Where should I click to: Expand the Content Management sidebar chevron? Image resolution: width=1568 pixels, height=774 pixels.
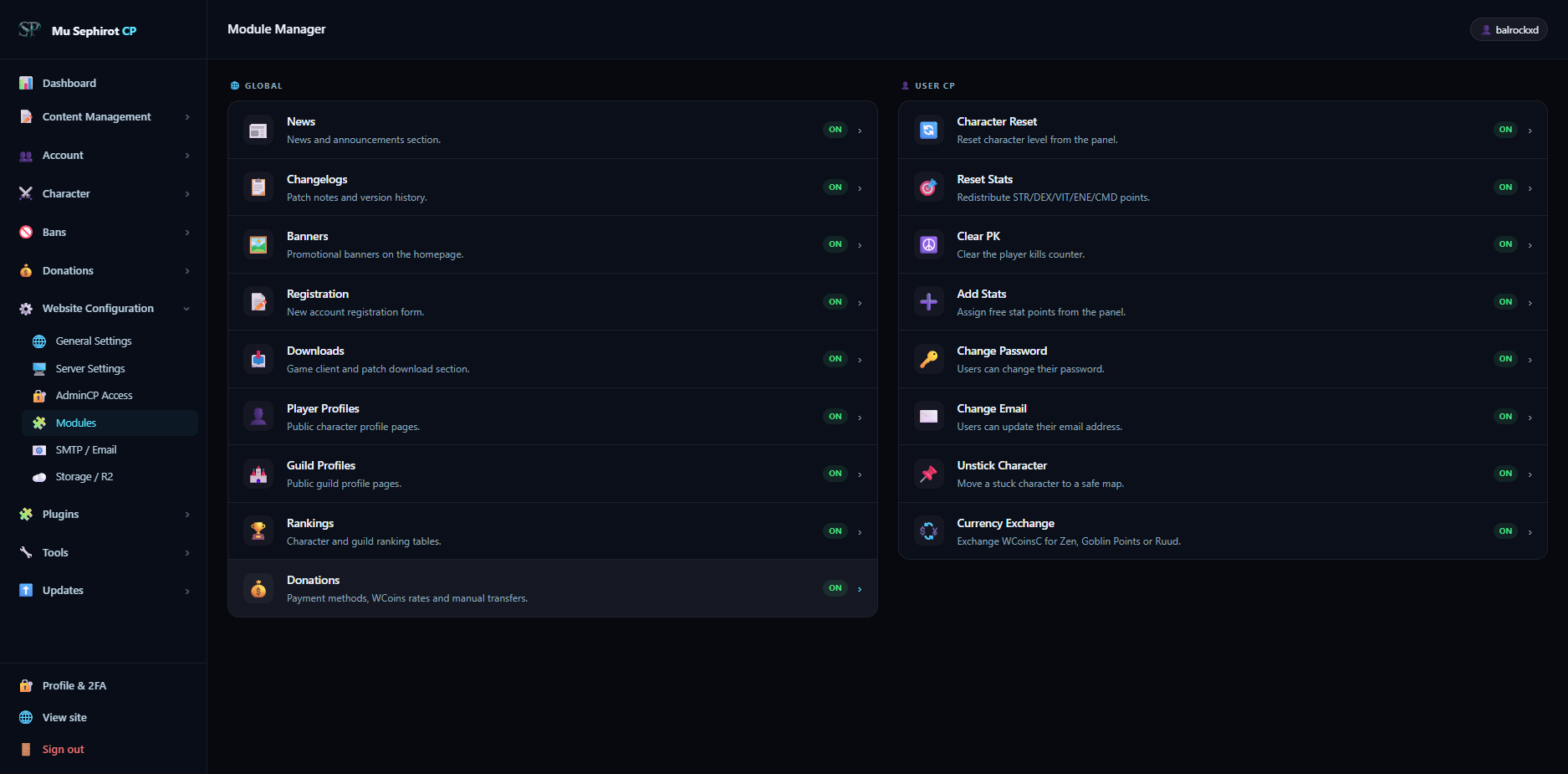187,117
